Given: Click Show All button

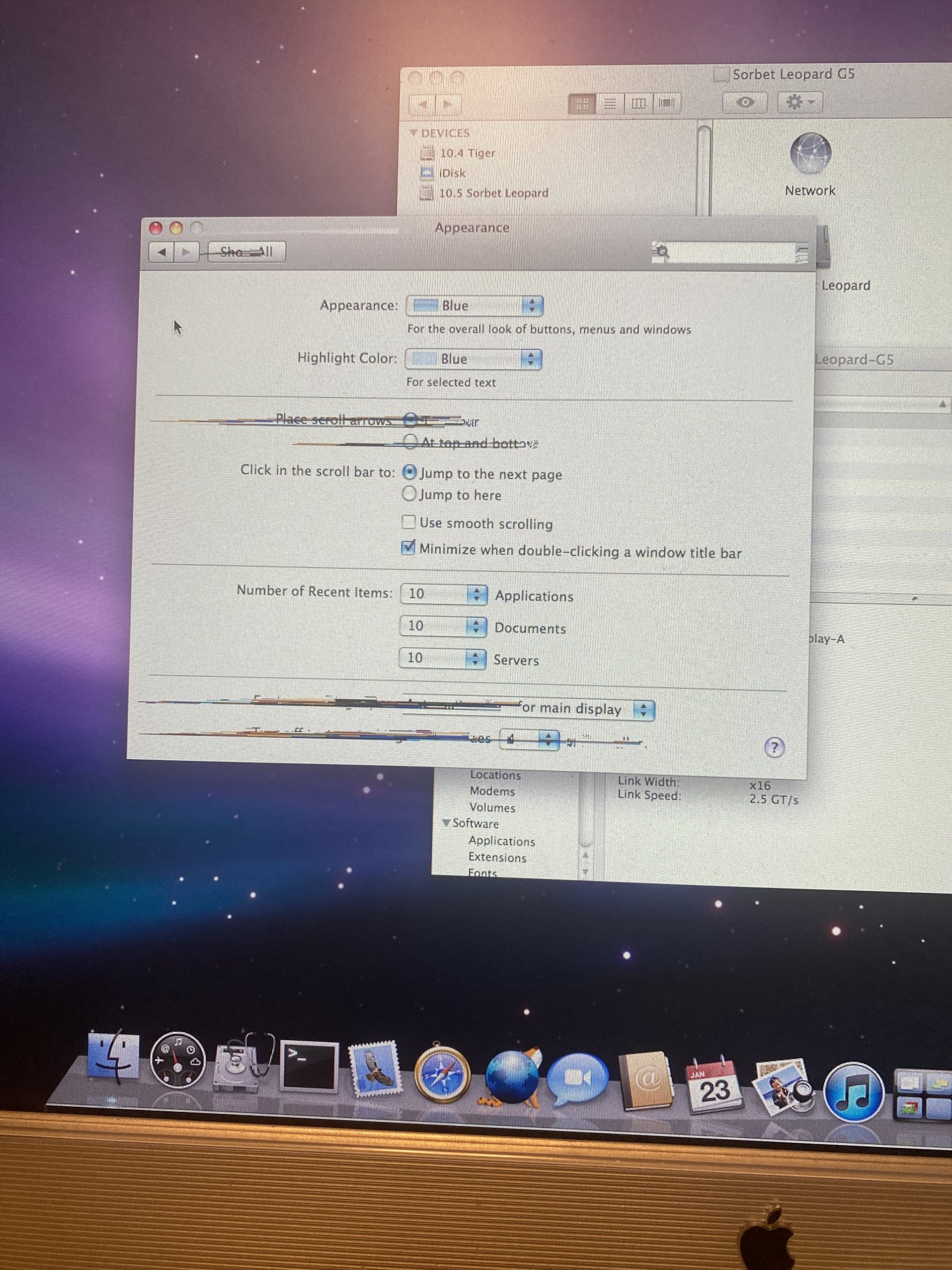Looking at the screenshot, I should pos(246,252).
